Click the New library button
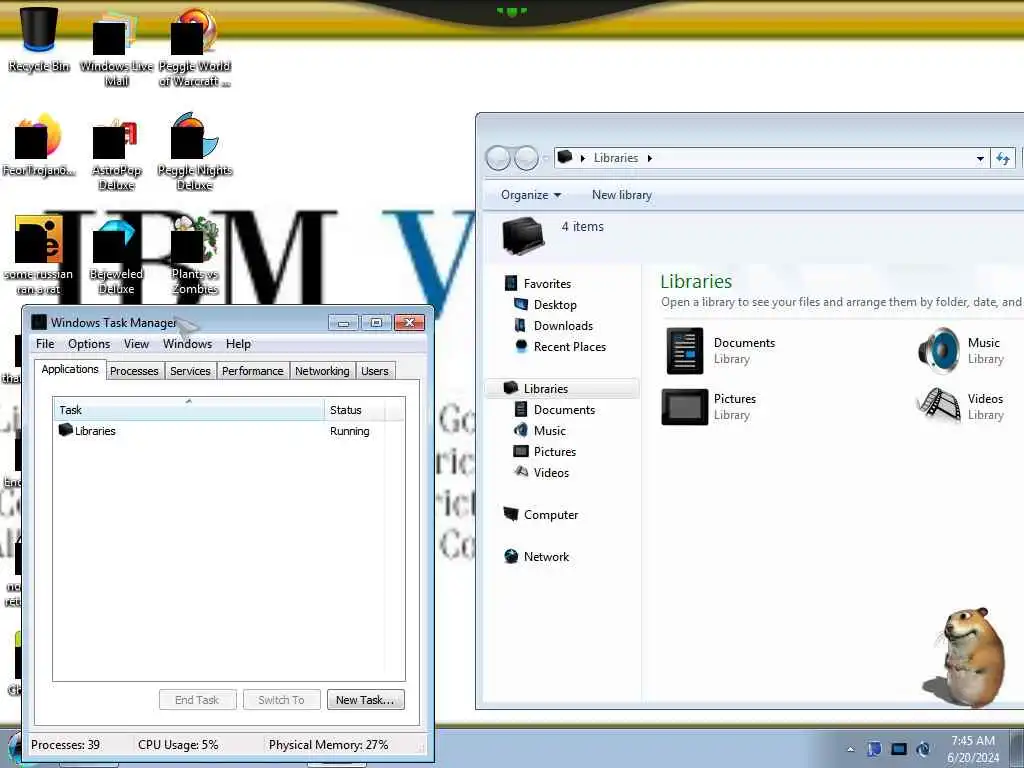This screenshot has width=1024, height=768. coord(622,195)
